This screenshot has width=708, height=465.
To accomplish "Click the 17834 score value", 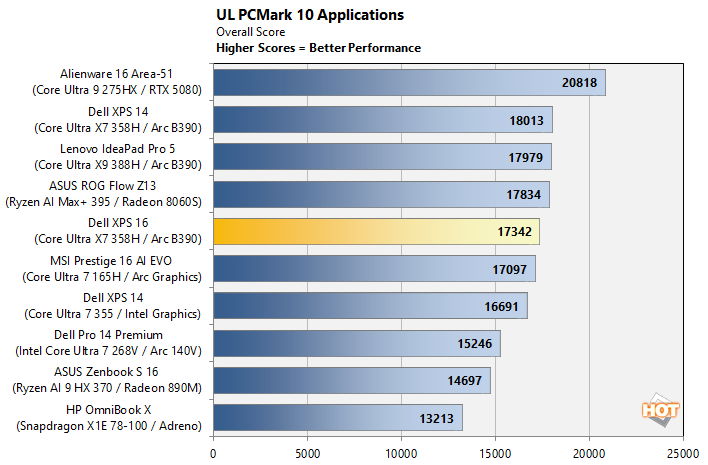I will (x=523, y=195).
